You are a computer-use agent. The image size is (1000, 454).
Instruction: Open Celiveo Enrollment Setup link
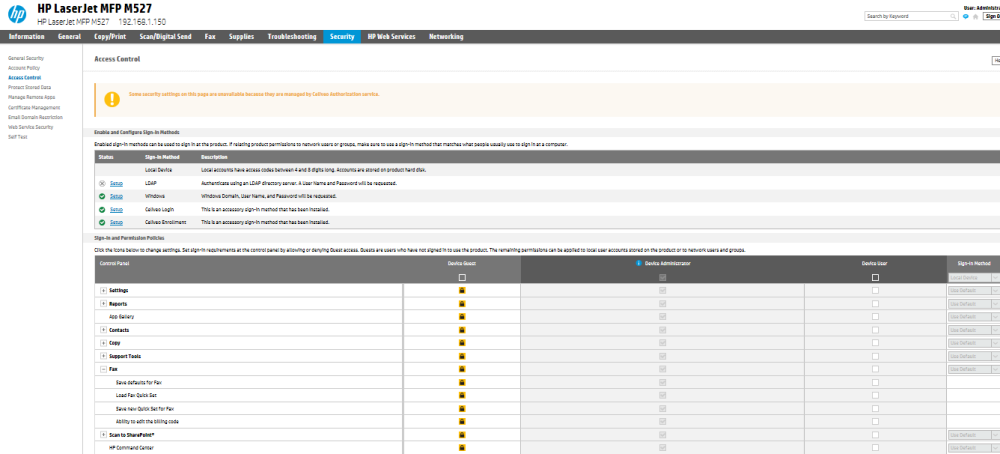116,223
